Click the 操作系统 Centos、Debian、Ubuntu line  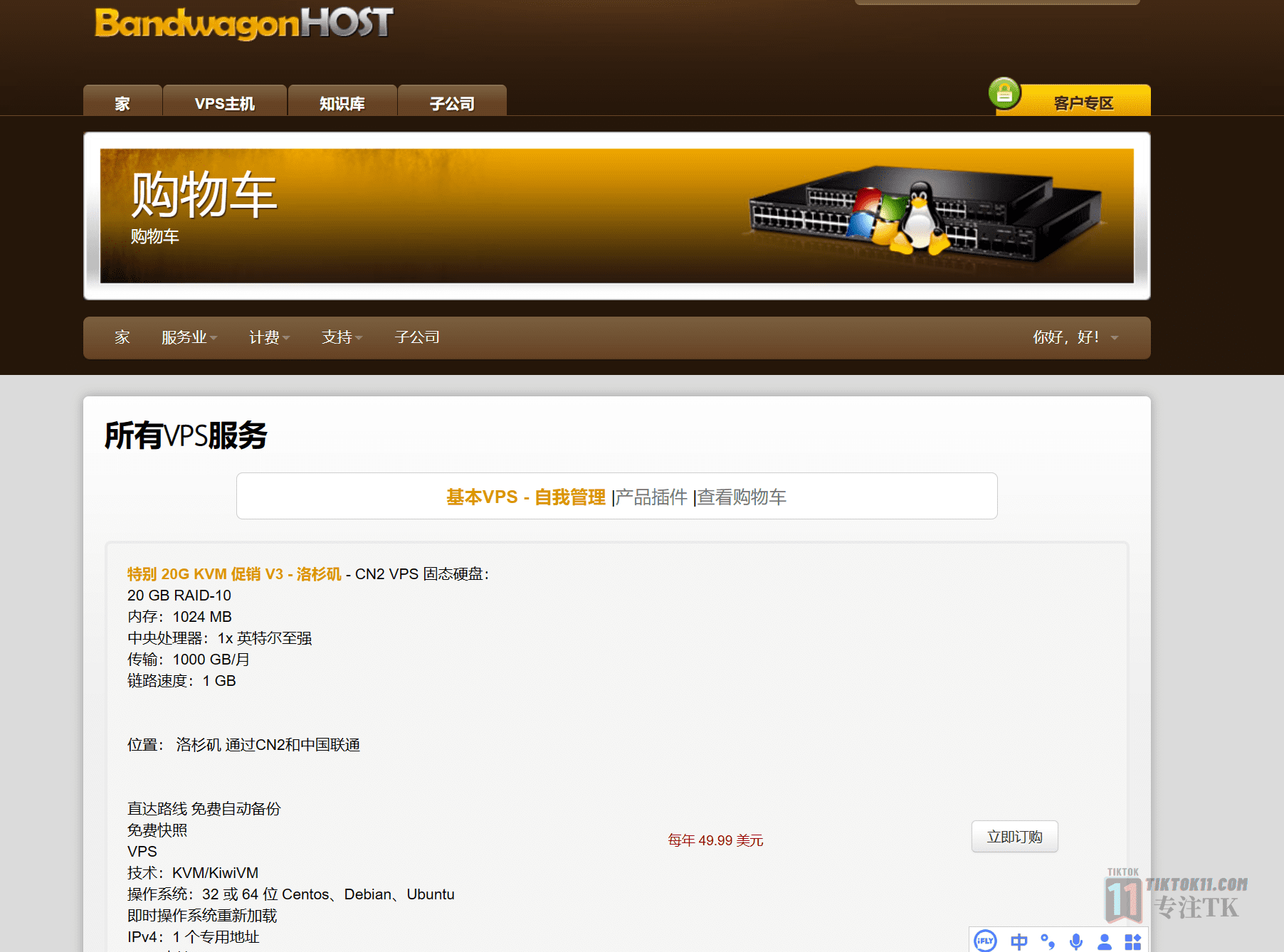(x=291, y=894)
